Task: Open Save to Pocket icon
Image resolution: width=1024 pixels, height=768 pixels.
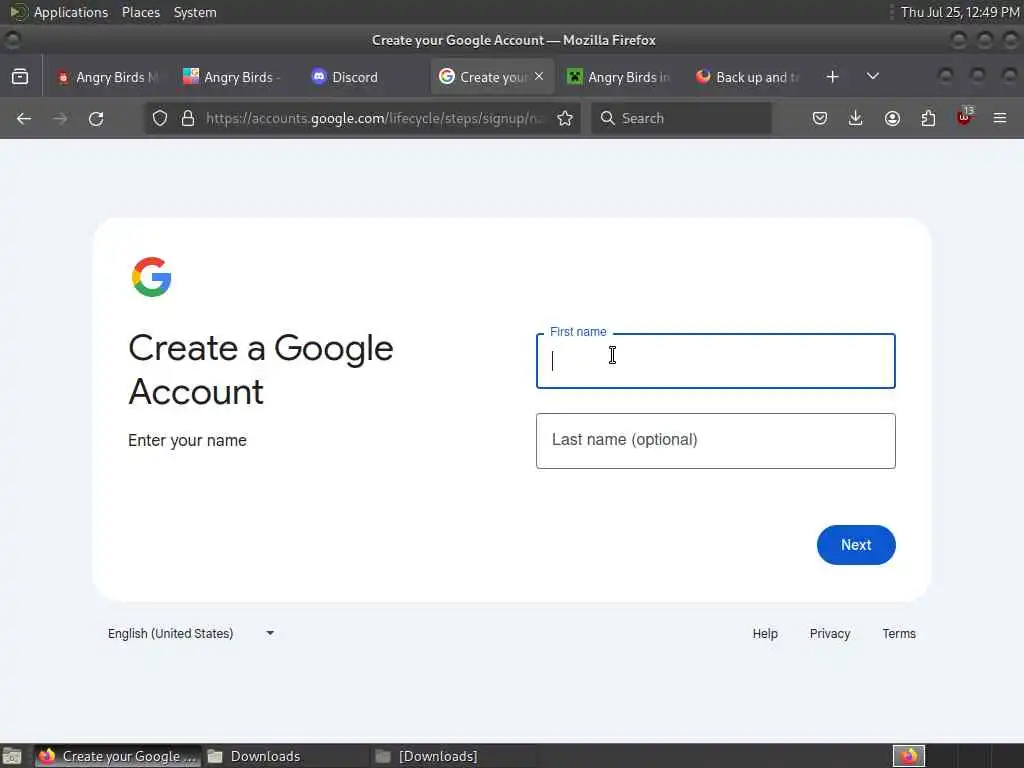Action: click(820, 118)
